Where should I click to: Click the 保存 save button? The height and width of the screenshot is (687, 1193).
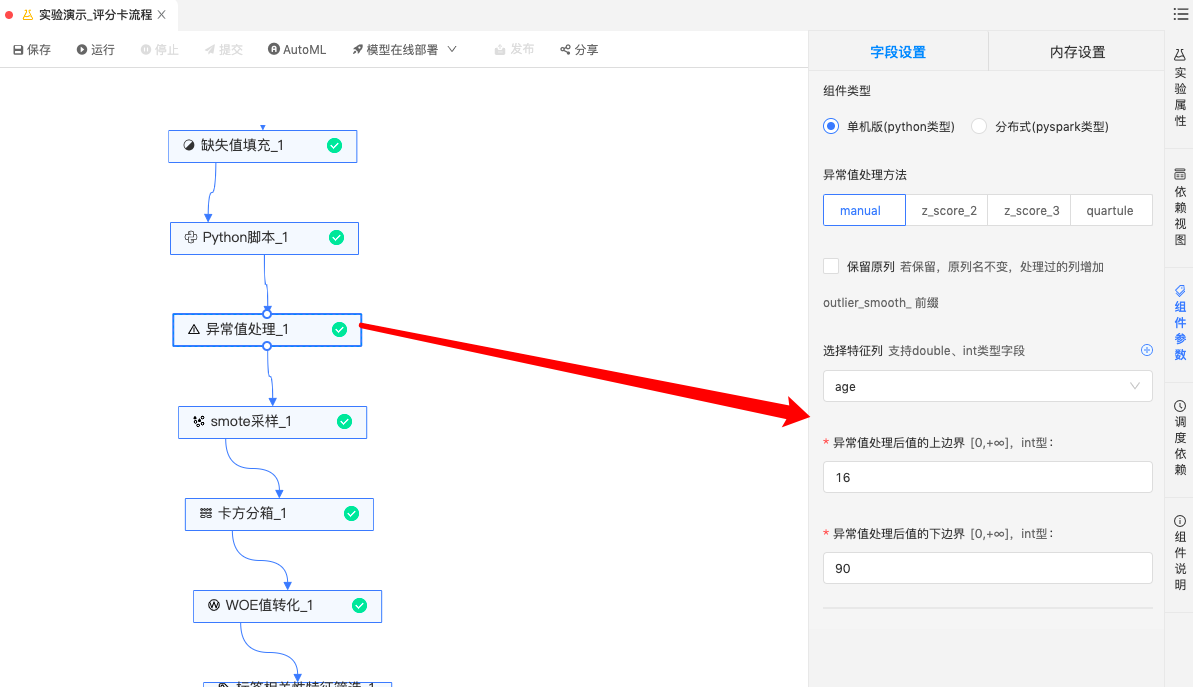pyautogui.click(x=32, y=49)
